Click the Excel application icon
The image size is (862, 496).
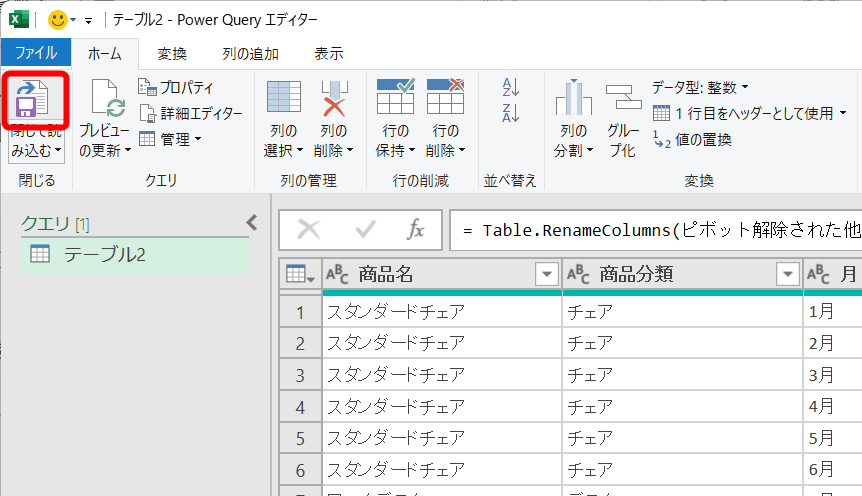point(19,20)
